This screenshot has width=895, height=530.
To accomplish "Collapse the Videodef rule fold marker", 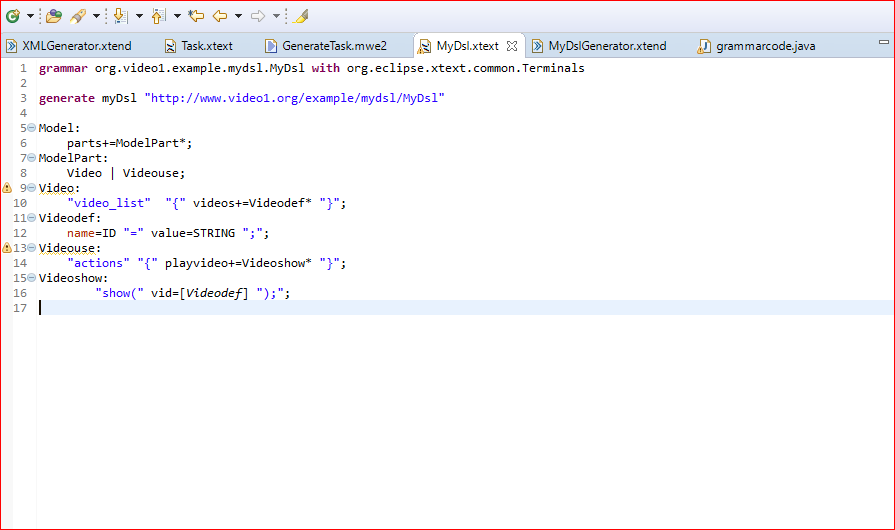I will (32, 218).
